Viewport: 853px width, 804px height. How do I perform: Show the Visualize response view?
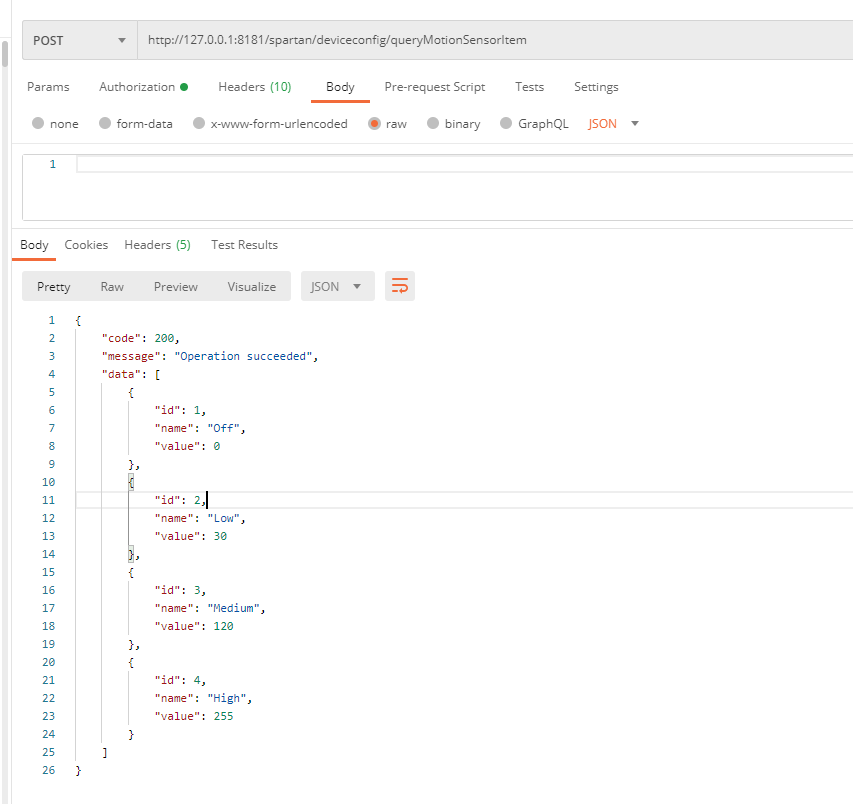(x=251, y=286)
